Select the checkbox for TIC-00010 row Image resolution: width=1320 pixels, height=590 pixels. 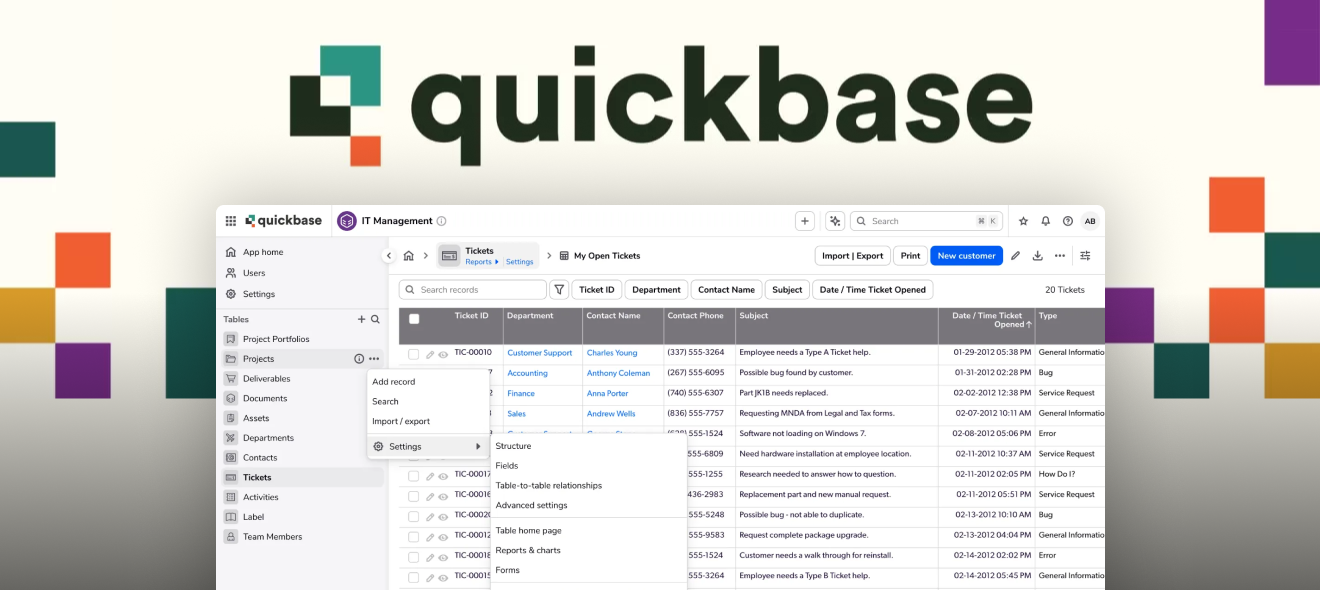413,354
